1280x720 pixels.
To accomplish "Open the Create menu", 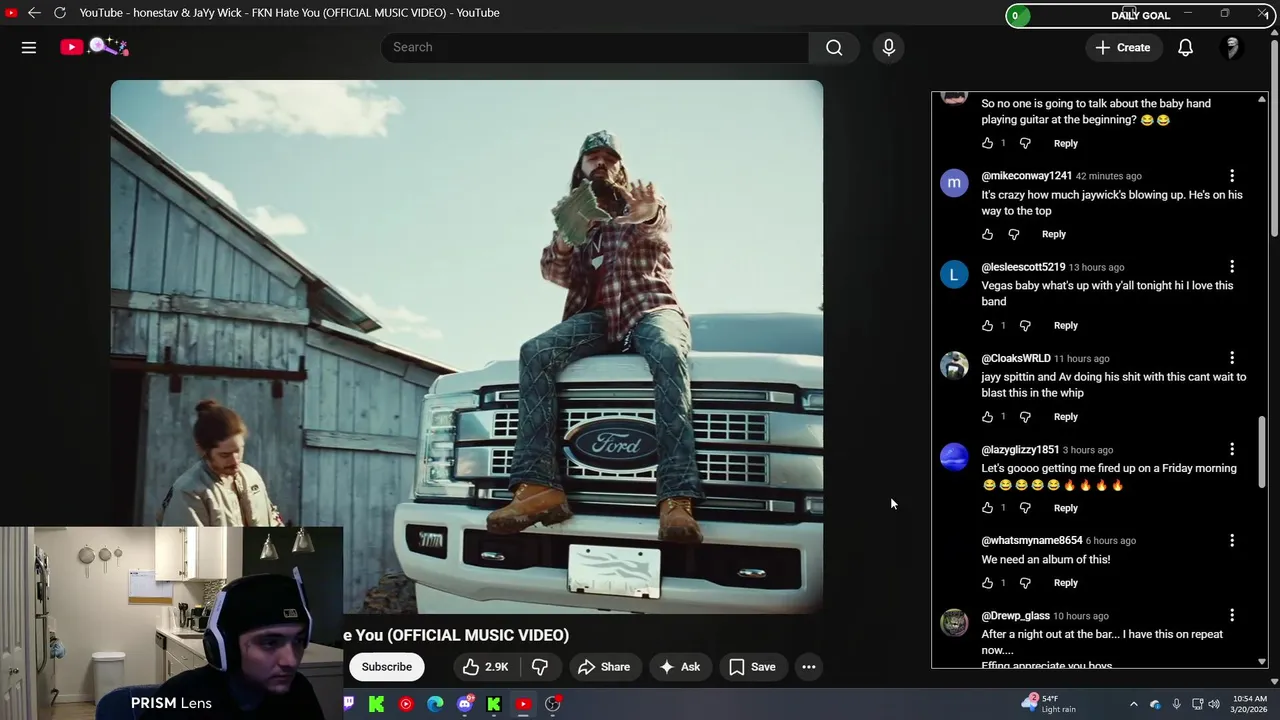I will [x=1123, y=47].
